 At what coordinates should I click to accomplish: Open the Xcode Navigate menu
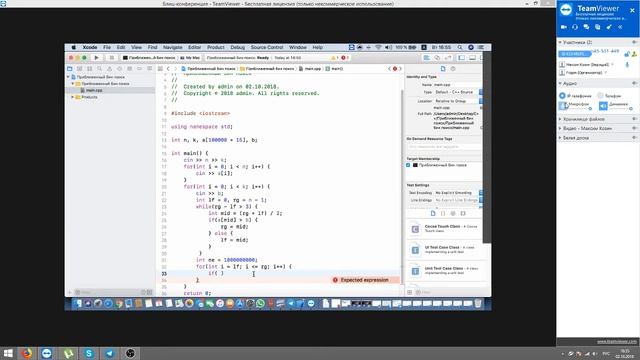click(173, 47)
